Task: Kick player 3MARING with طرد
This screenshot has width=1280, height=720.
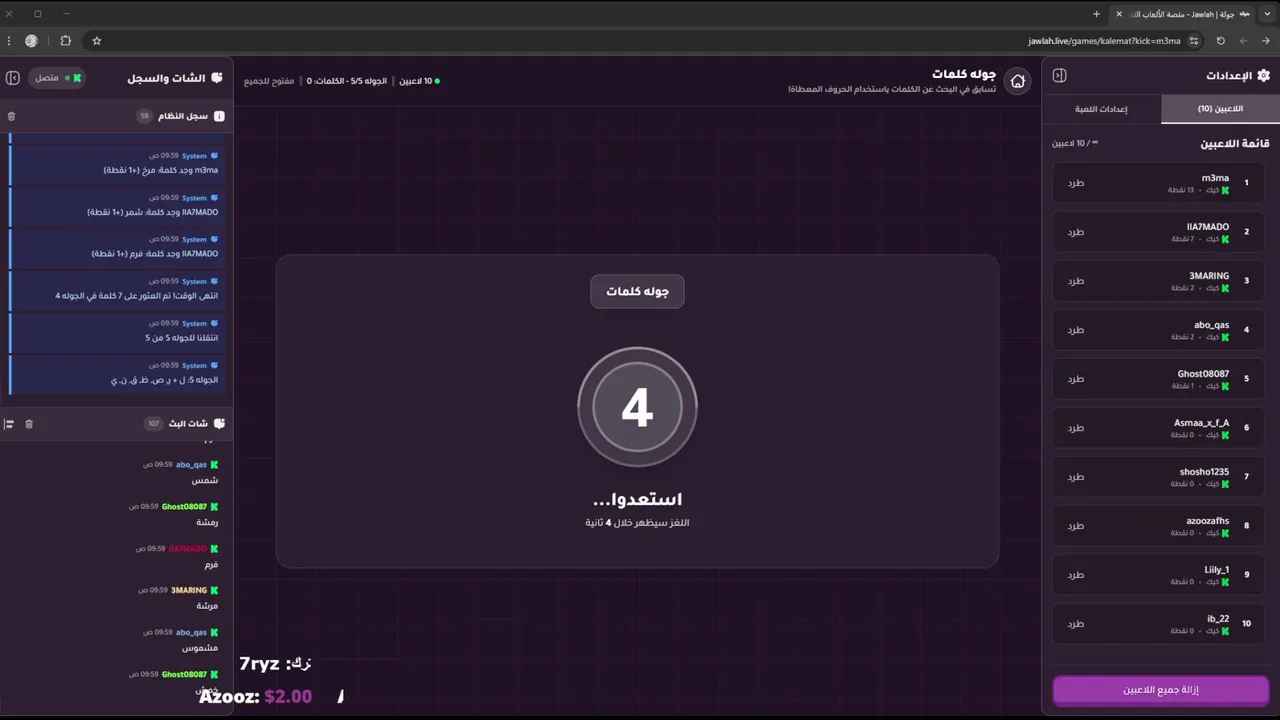Action: coord(1075,281)
